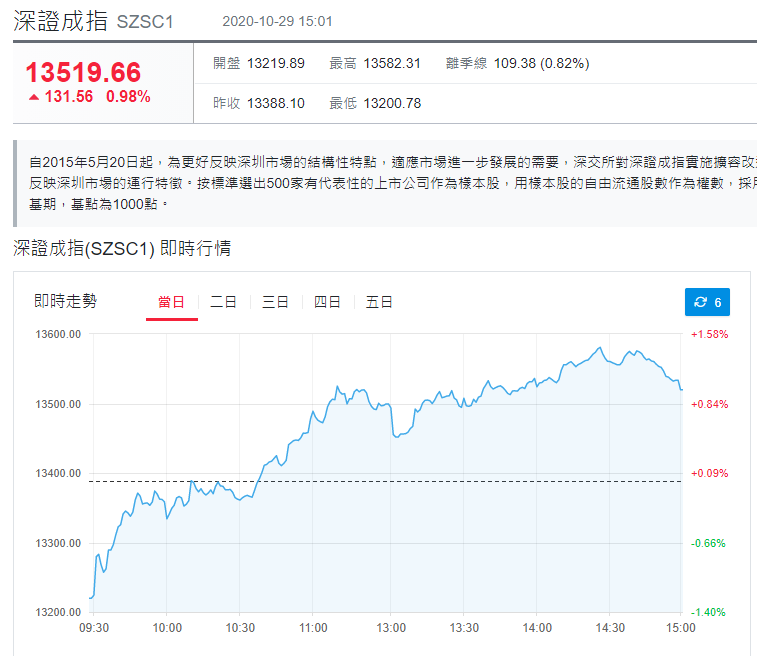Screen dimensions: 757x656
Task: Click the index description paragraph text
Action: (x=393, y=183)
